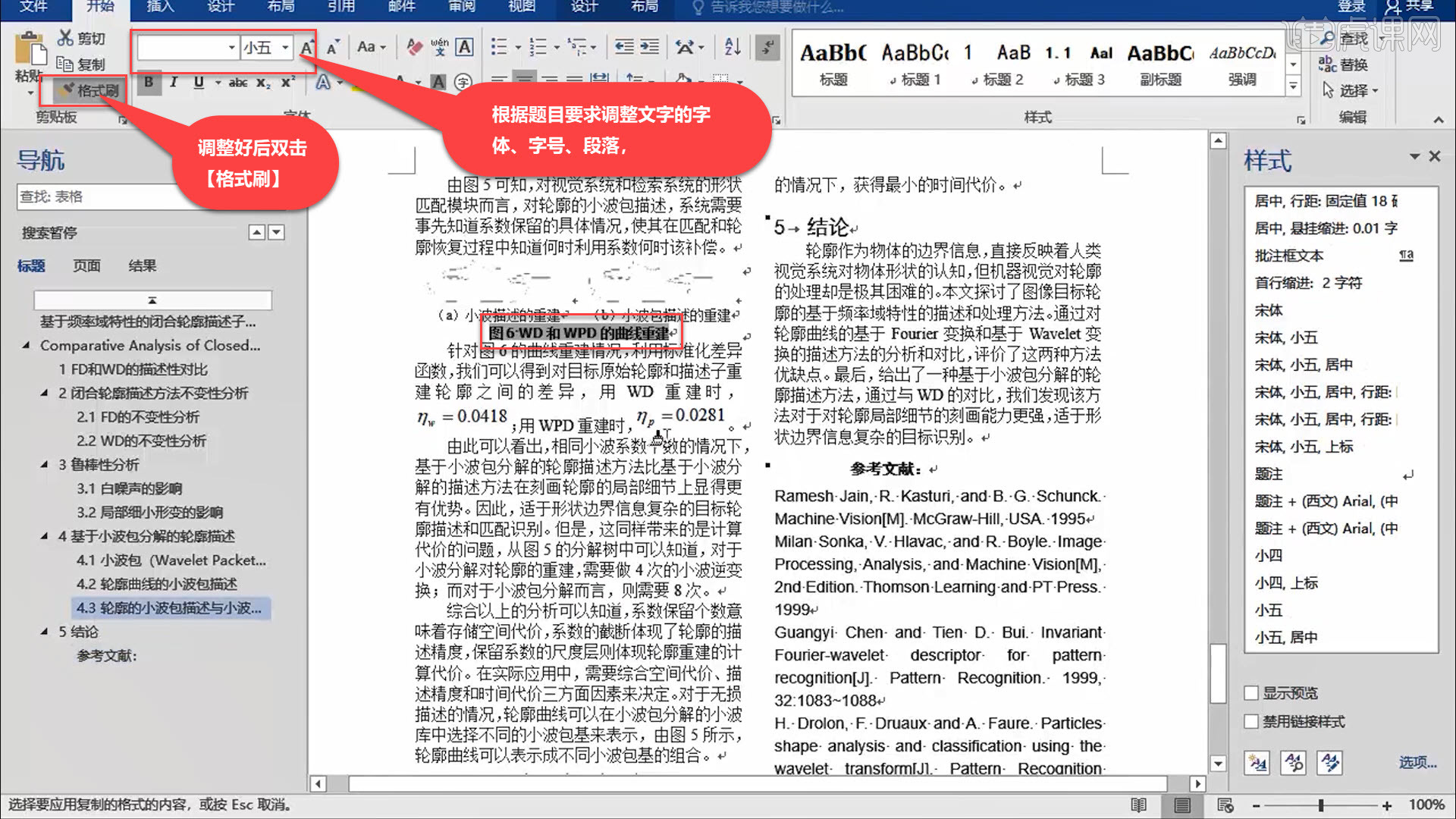The width and height of the screenshot is (1456, 819).
Task: Click the Paste (粘贴) clipboard icon
Action: pyautogui.click(x=30, y=49)
